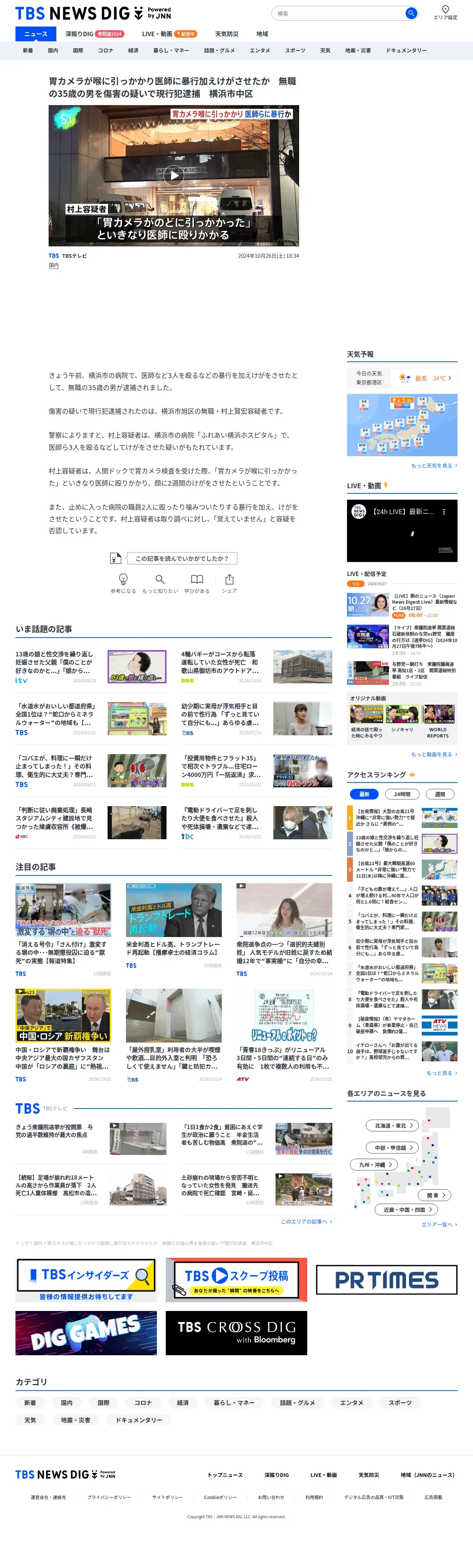Click the article survey document icon
The width and height of the screenshot is (473, 1568).
pos(115,558)
